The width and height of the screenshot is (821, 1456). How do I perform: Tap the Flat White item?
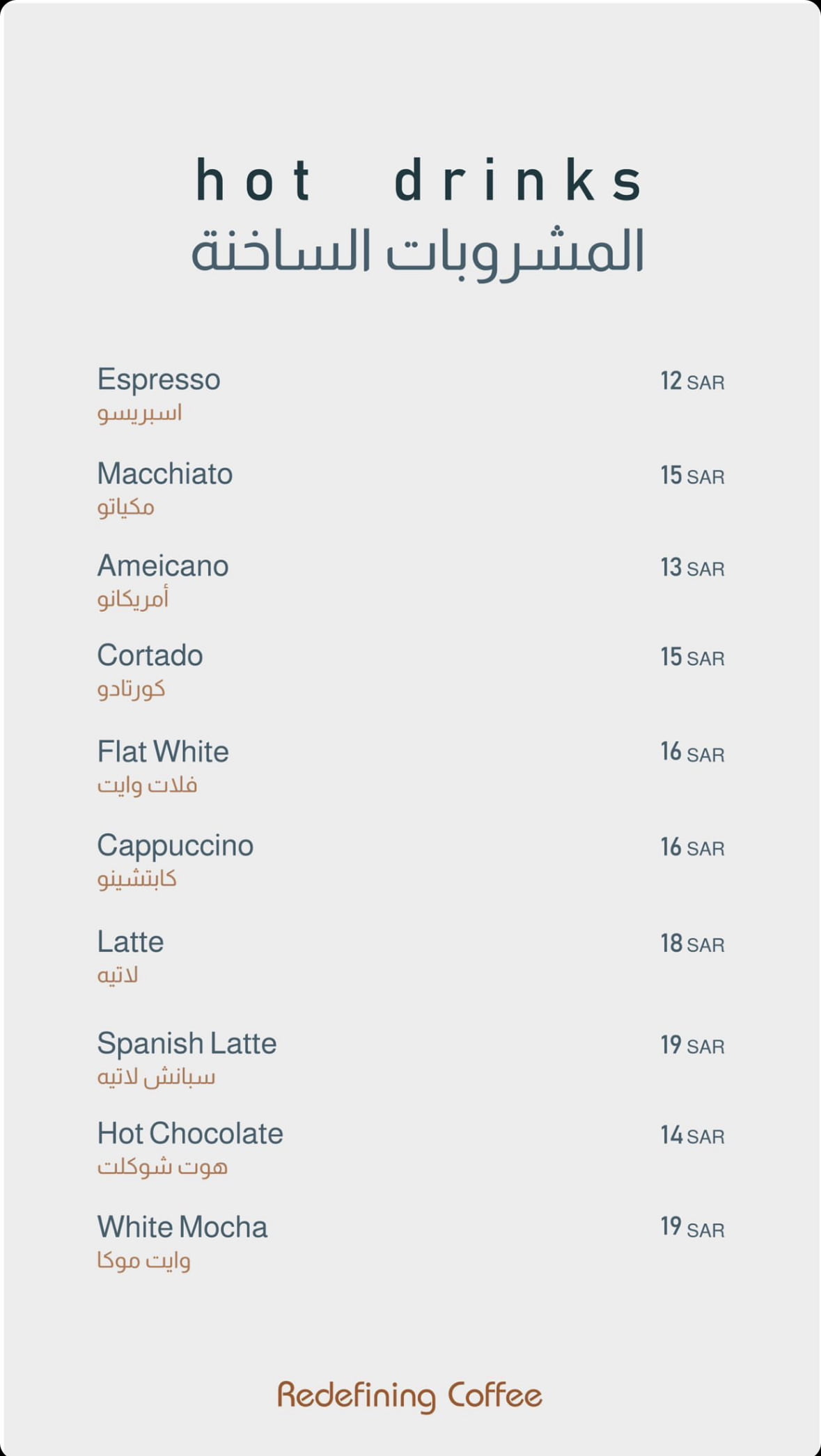(x=163, y=752)
